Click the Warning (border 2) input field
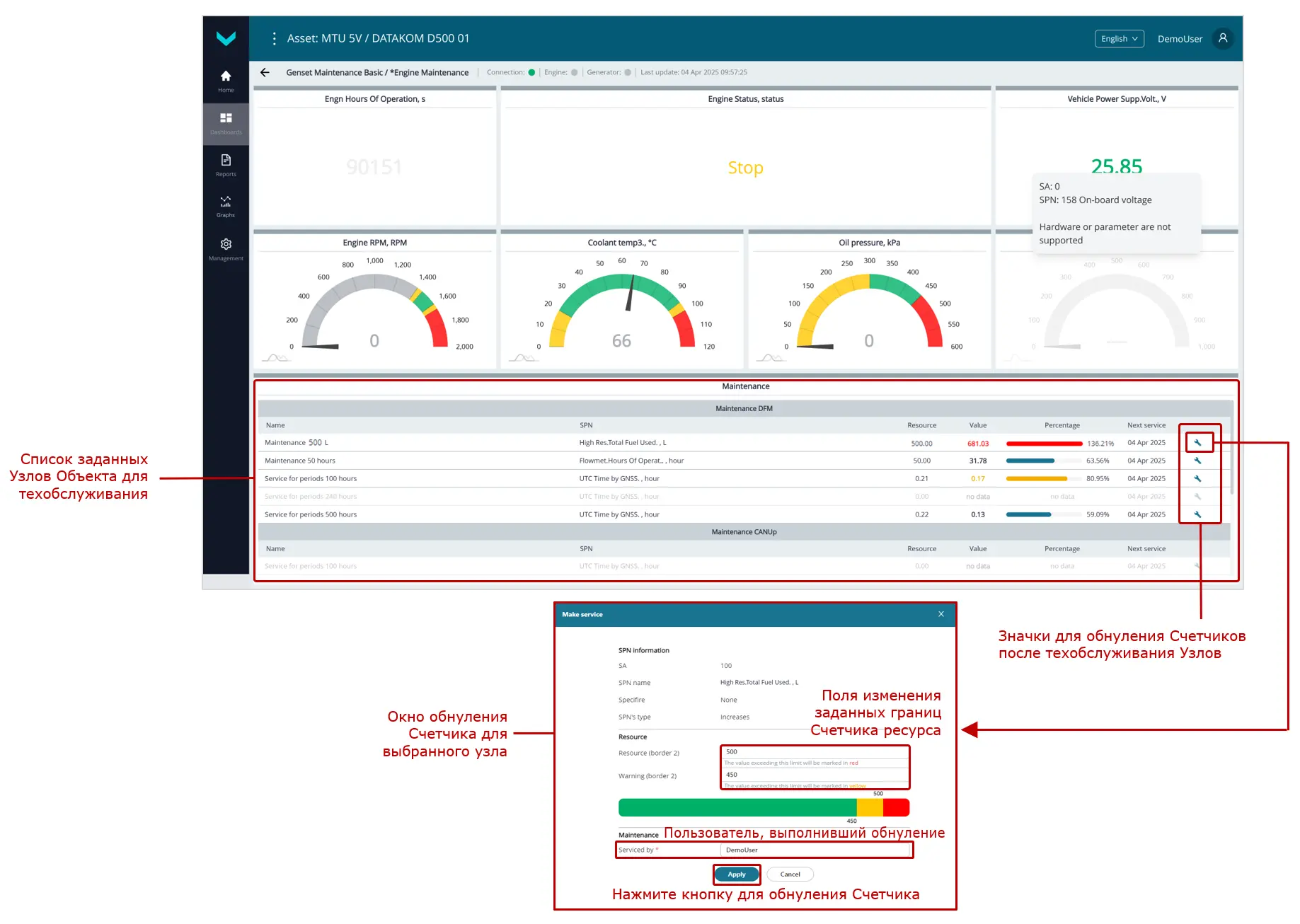The image size is (1300, 924). [x=814, y=775]
